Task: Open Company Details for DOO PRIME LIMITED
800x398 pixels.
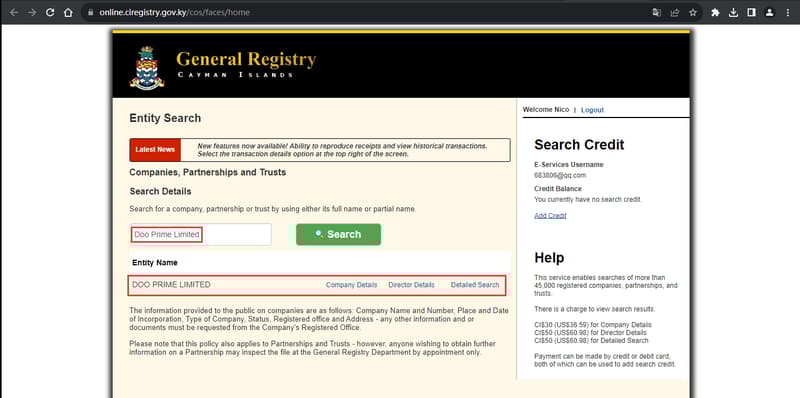Action: pyautogui.click(x=352, y=285)
